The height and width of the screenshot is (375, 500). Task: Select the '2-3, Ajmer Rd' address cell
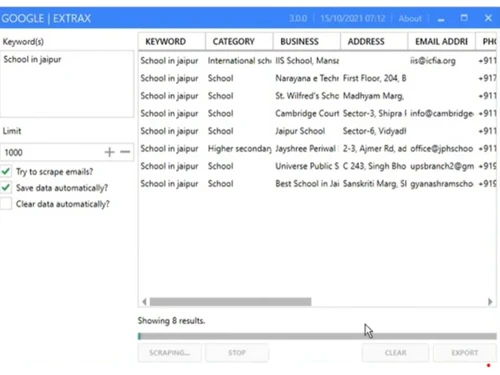tap(374, 149)
